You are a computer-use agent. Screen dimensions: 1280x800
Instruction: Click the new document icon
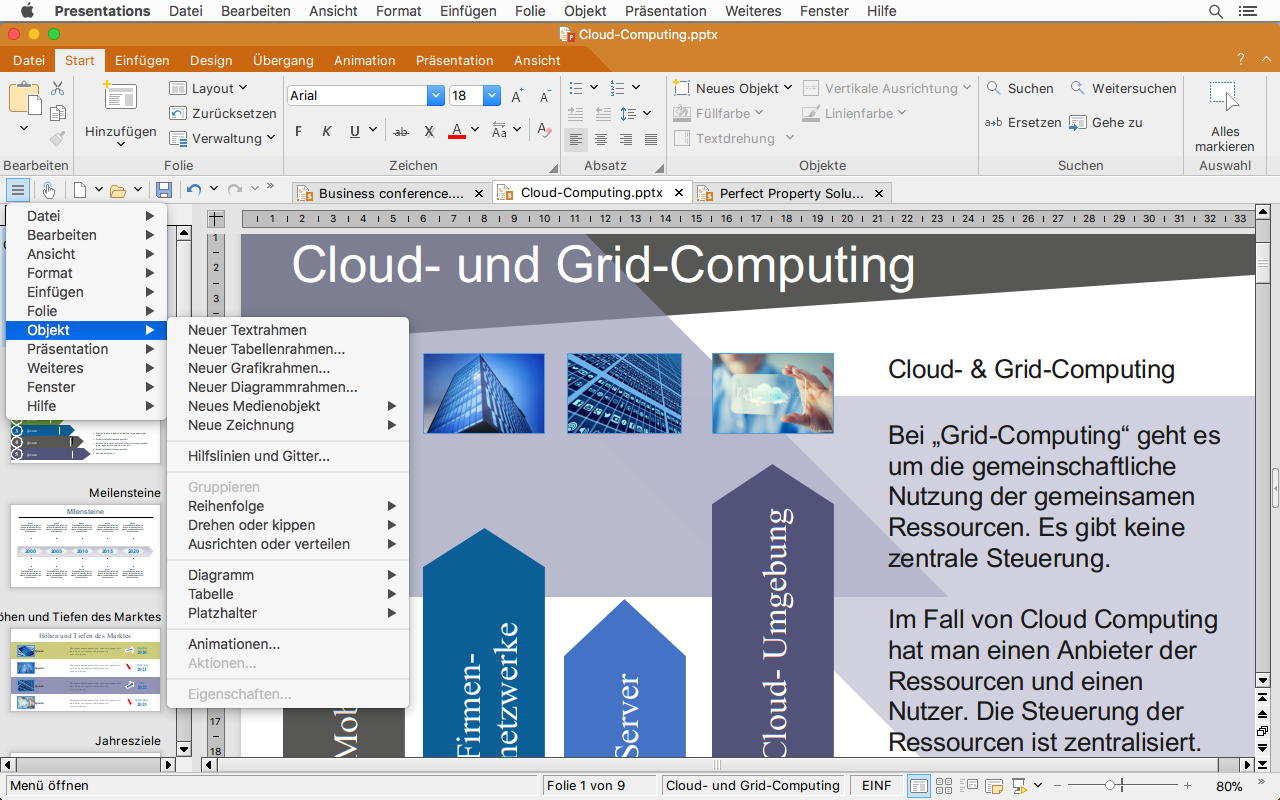(80, 190)
